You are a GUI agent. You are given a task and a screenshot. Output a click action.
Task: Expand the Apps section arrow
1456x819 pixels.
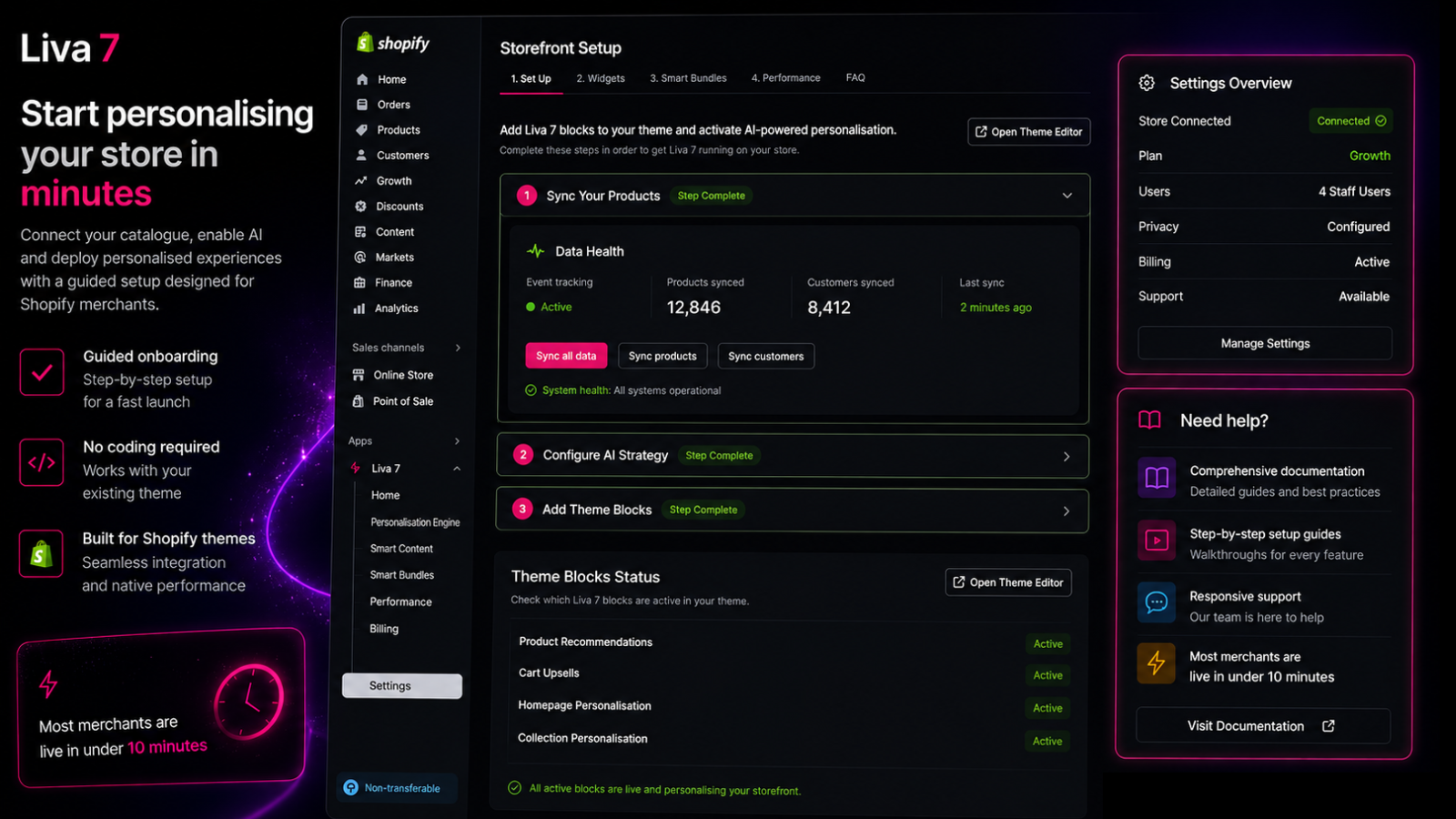(x=457, y=441)
